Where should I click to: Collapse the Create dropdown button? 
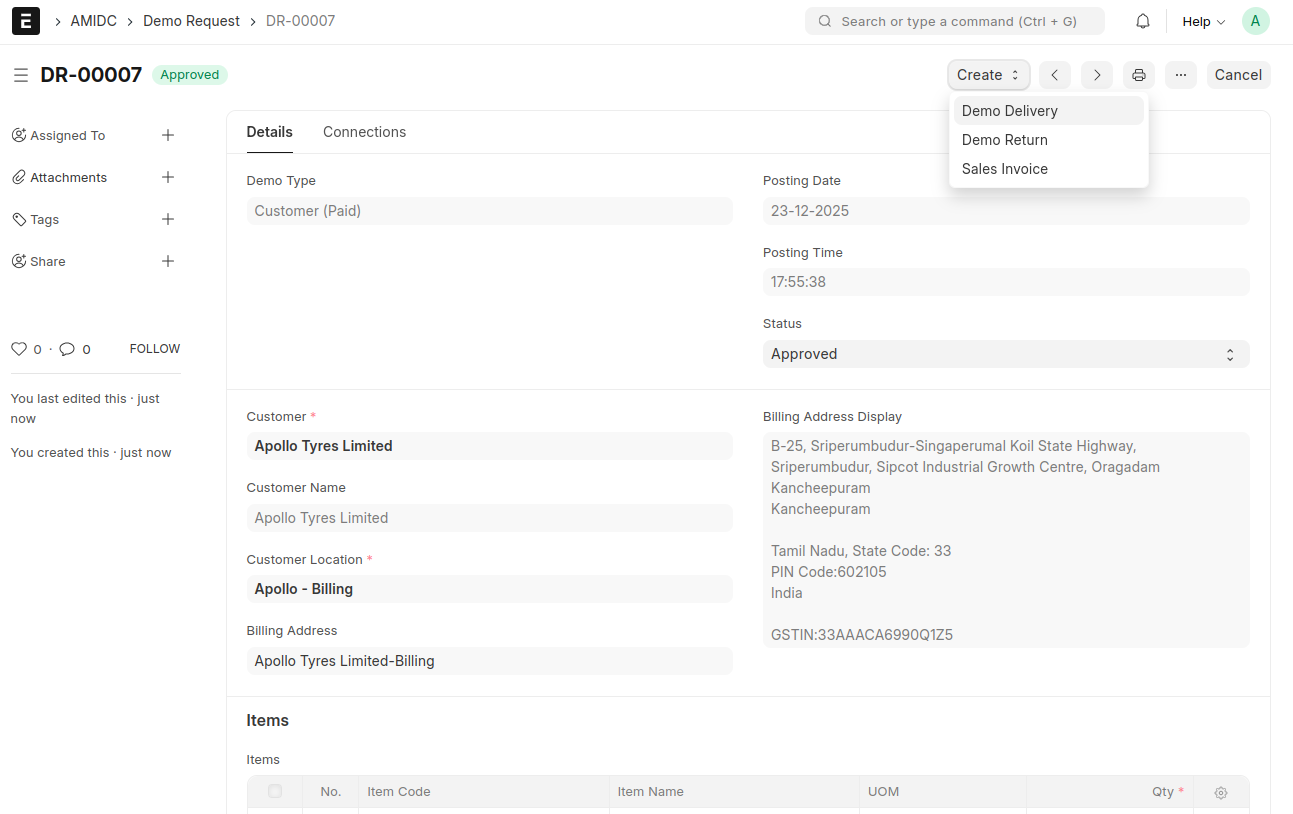coord(988,75)
